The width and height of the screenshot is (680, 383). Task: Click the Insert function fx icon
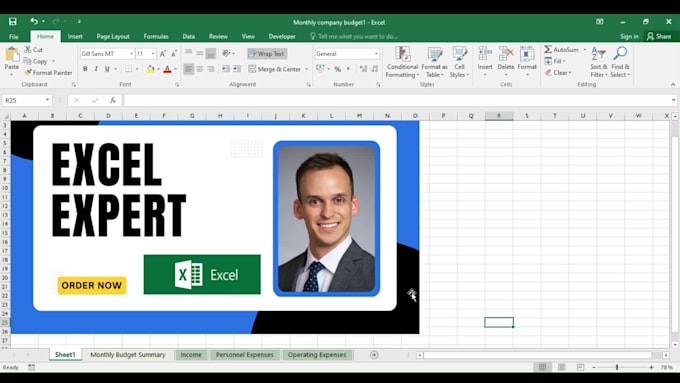(113, 100)
